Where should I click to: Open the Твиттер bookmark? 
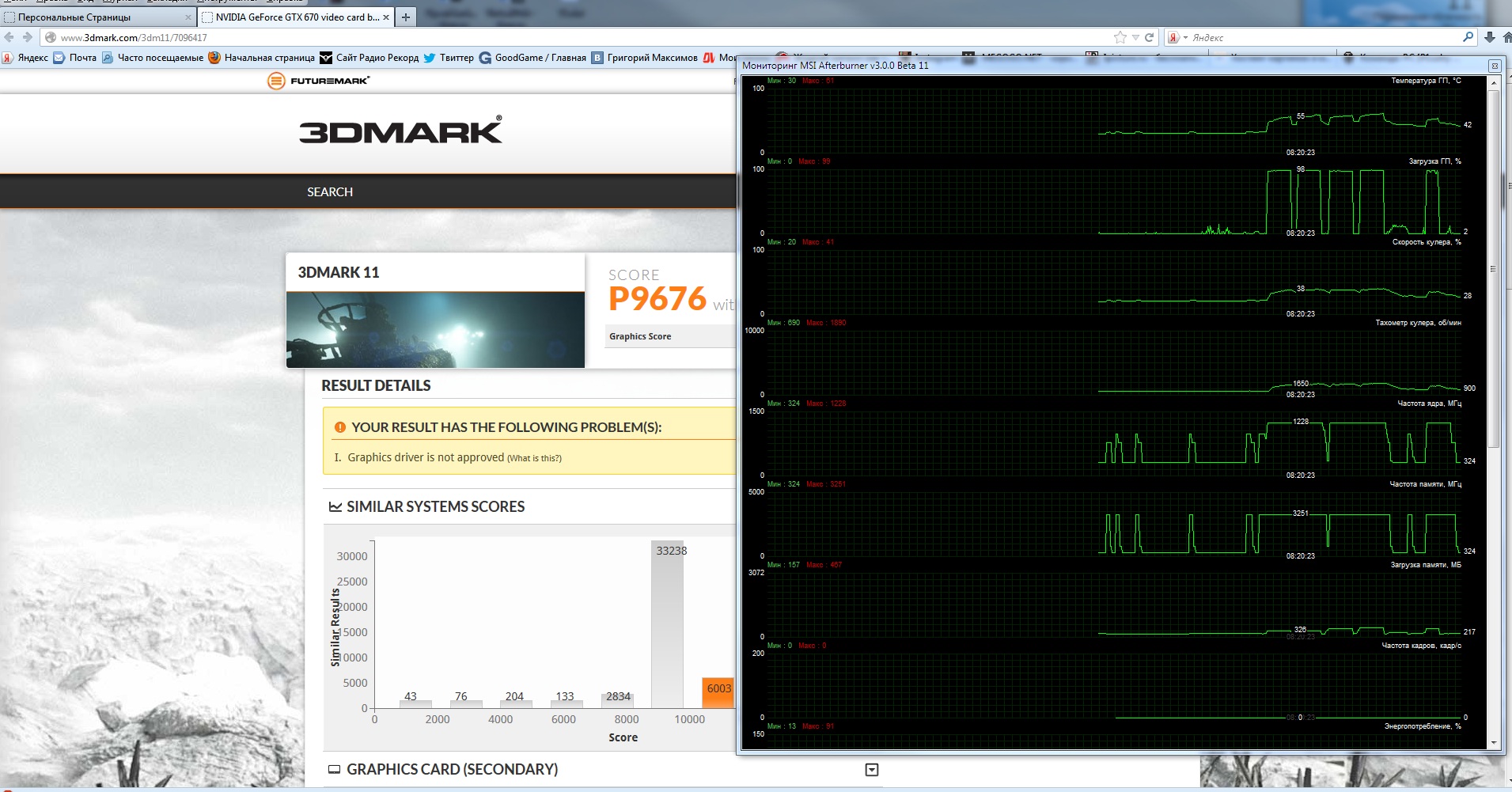[449, 58]
